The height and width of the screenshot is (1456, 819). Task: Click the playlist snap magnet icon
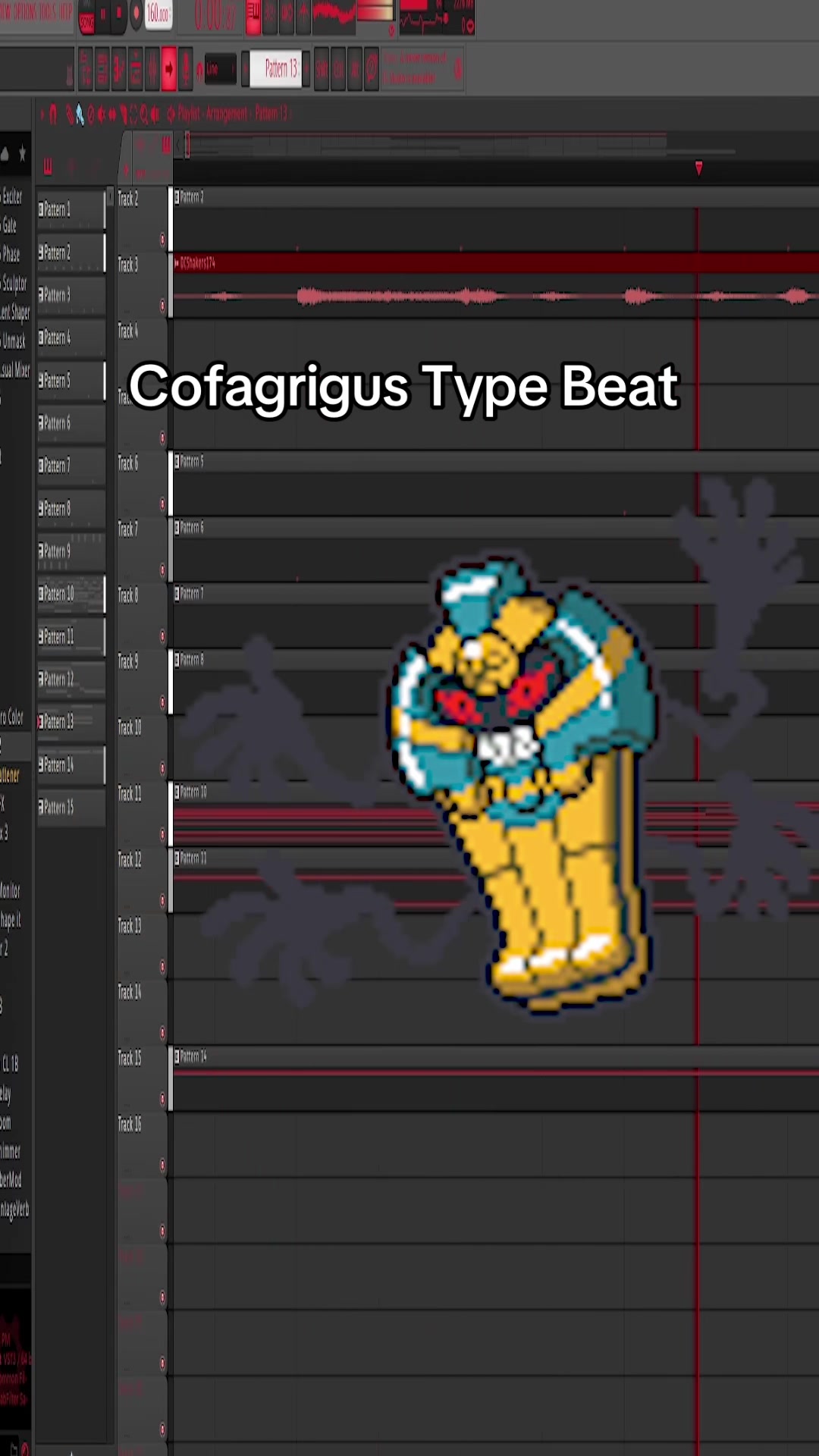(x=53, y=116)
